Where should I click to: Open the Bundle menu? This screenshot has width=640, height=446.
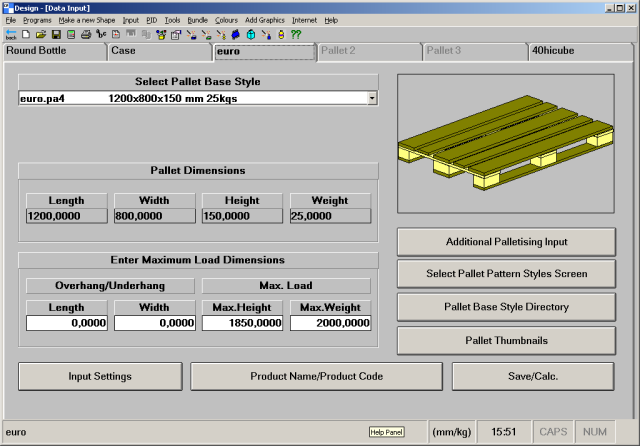click(x=198, y=20)
